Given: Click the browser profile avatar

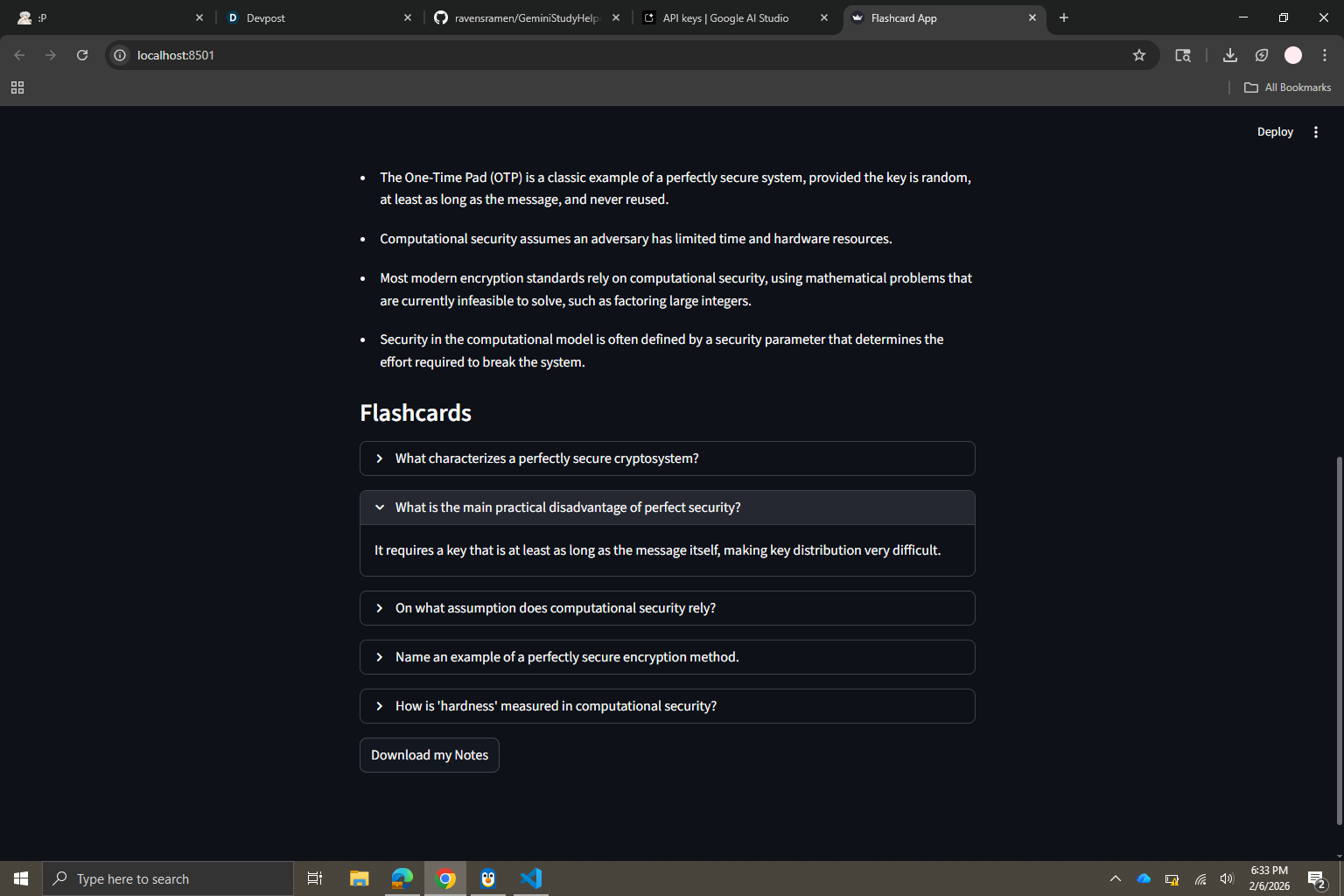Looking at the screenshot, I should click(1293, 55).
